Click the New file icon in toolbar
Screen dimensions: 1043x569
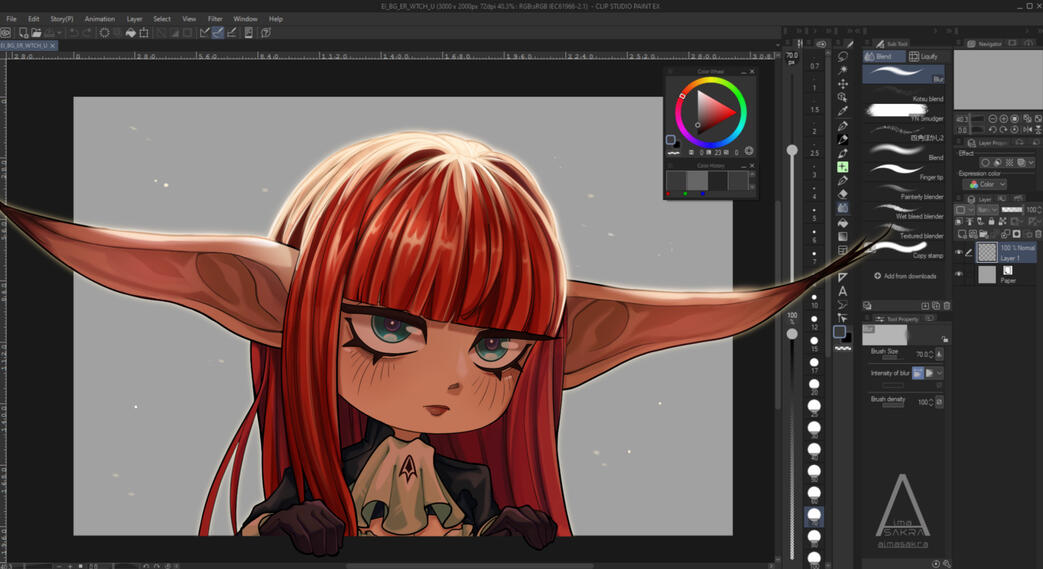coord(23,32)
